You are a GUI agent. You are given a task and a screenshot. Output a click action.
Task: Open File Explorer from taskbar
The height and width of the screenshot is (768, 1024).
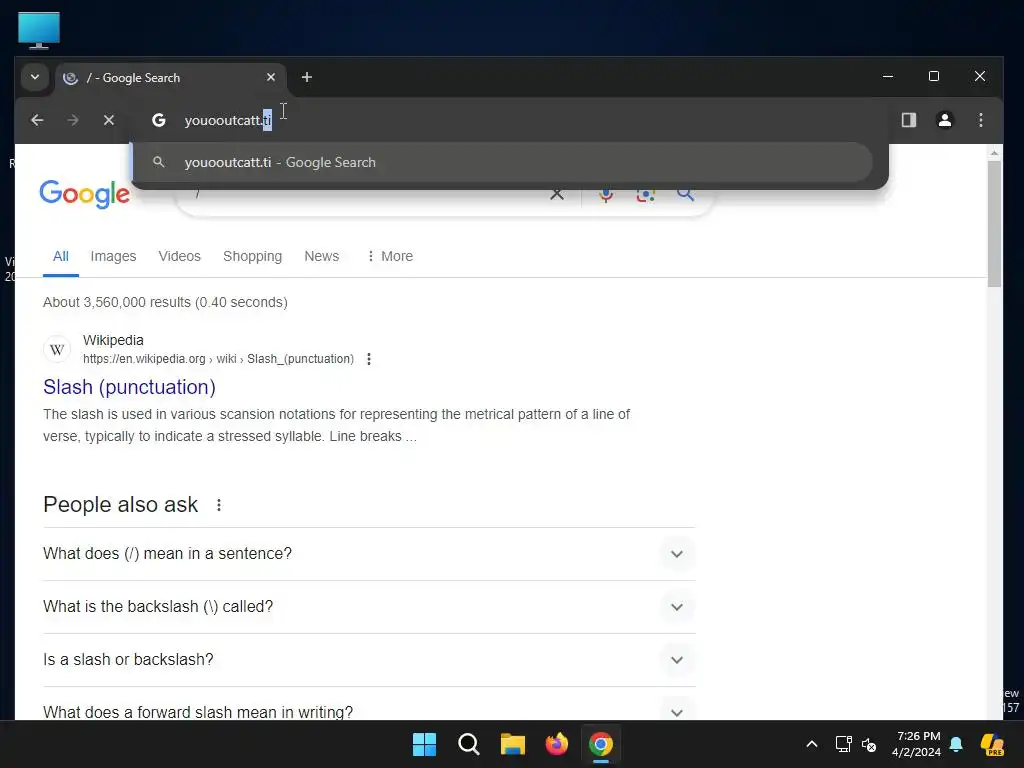[x=513, y=744]
